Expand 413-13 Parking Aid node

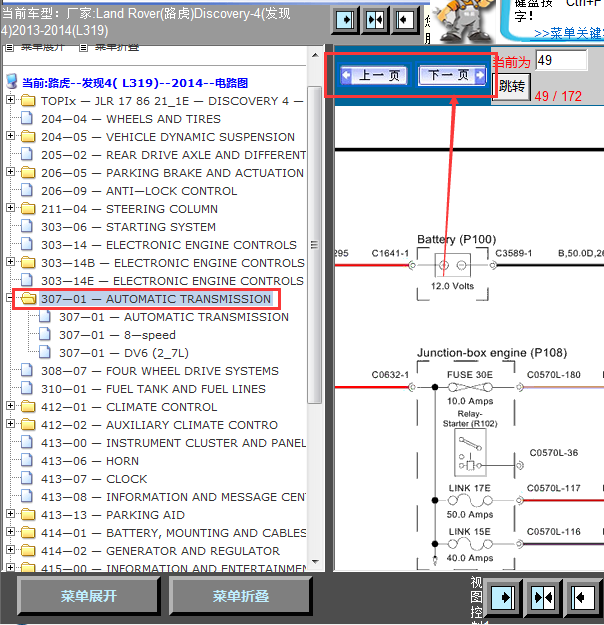tap(11, 514)
